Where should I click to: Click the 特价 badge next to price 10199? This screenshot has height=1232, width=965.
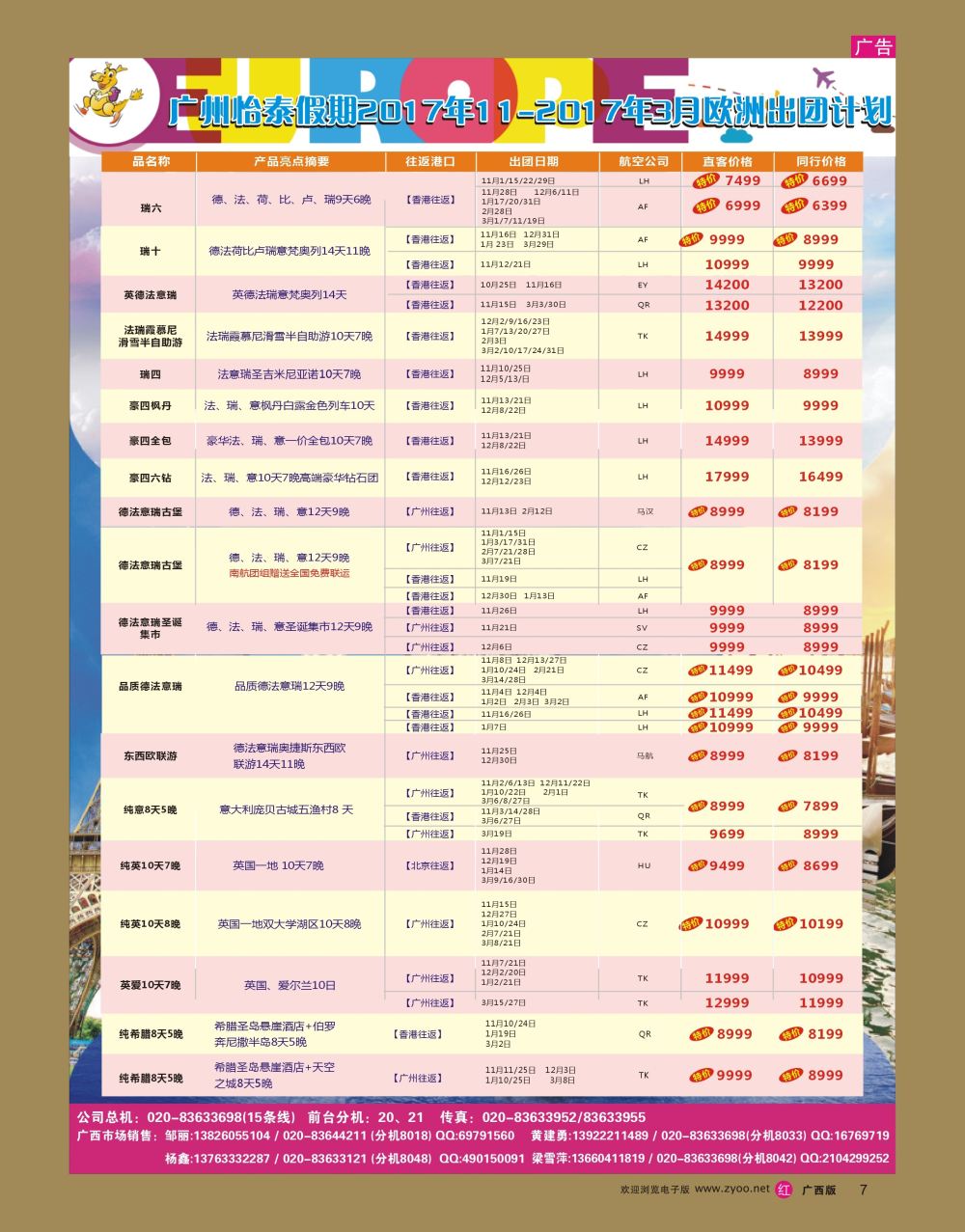tap(786, 923)
